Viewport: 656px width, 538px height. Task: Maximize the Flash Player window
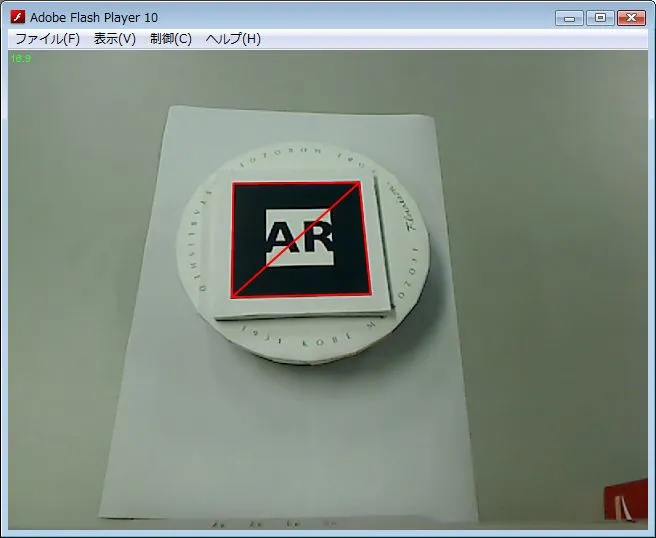point(600,18)
